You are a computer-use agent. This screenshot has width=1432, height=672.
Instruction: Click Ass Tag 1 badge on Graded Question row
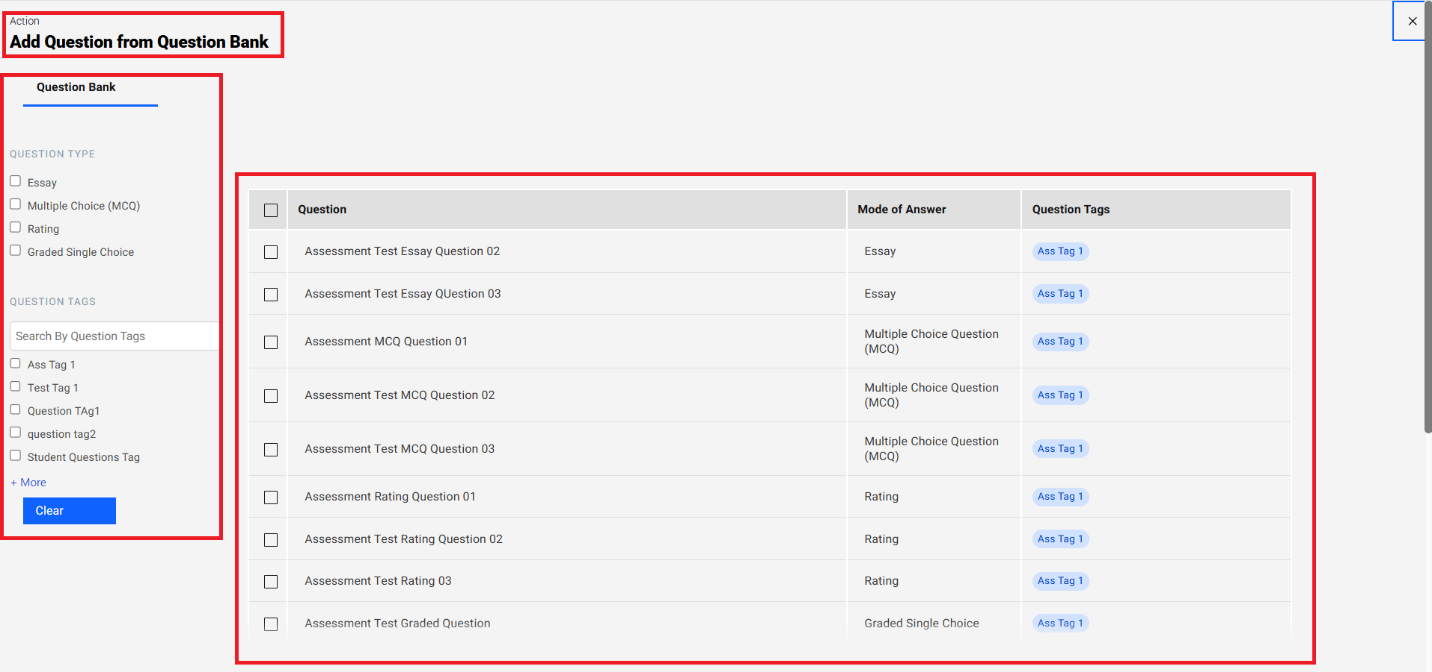point(1060,623)
